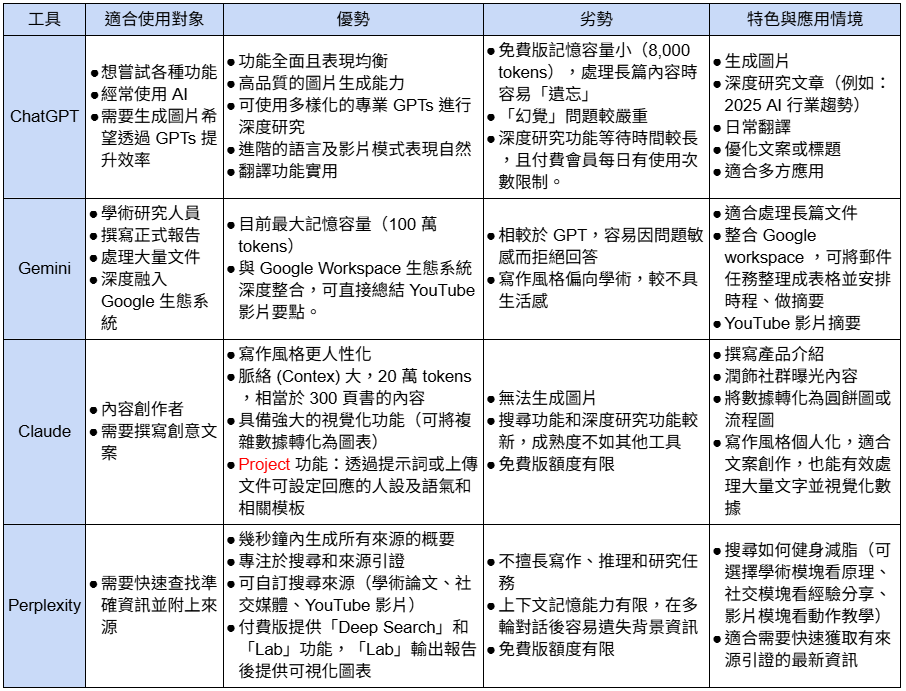Screen dimensions: 906x691
Task: Click the text '處理大量文件'
Action: coord(150,257)
